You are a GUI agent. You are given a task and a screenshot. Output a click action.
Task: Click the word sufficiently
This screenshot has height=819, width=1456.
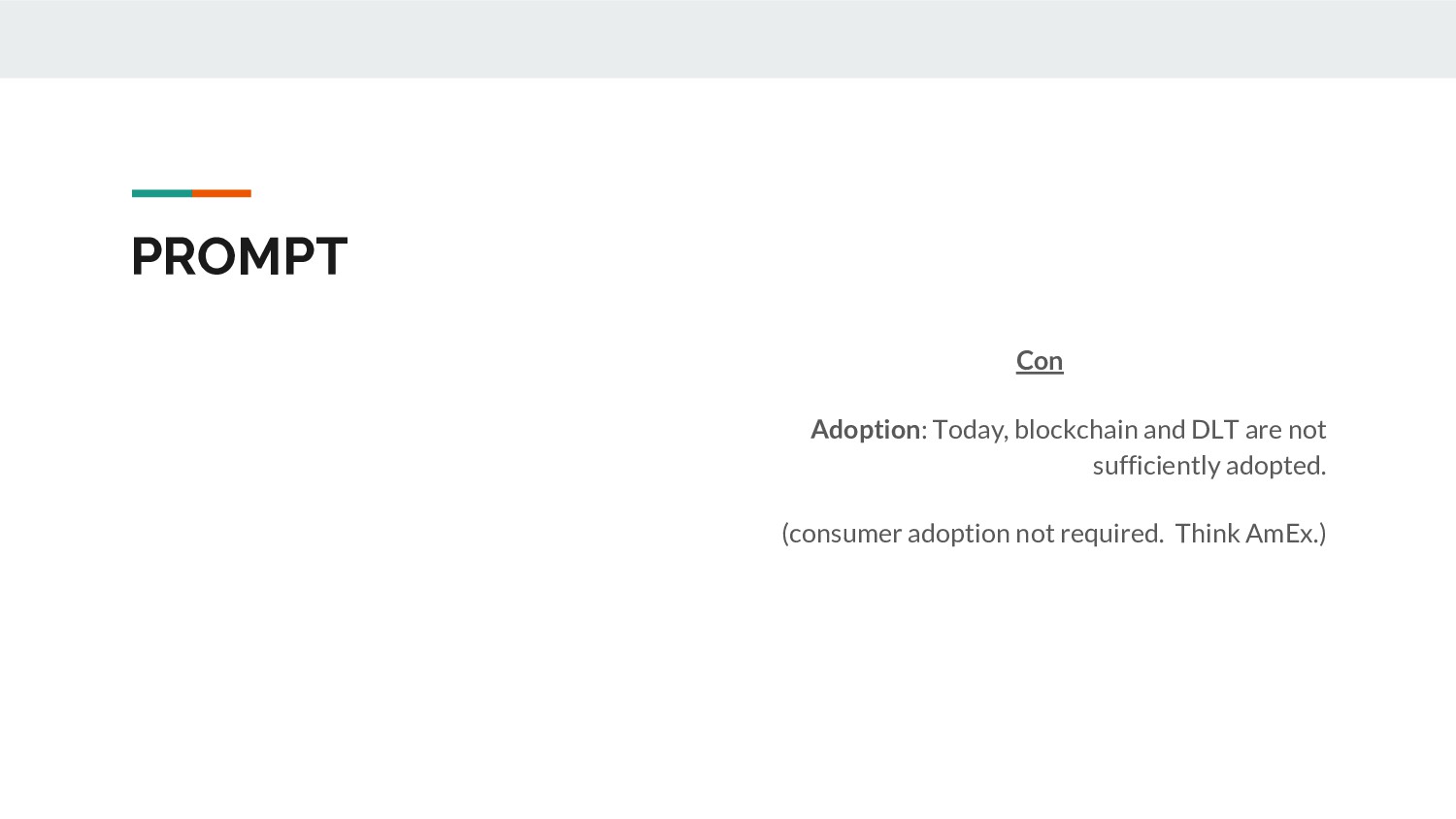click(1156, 466)
